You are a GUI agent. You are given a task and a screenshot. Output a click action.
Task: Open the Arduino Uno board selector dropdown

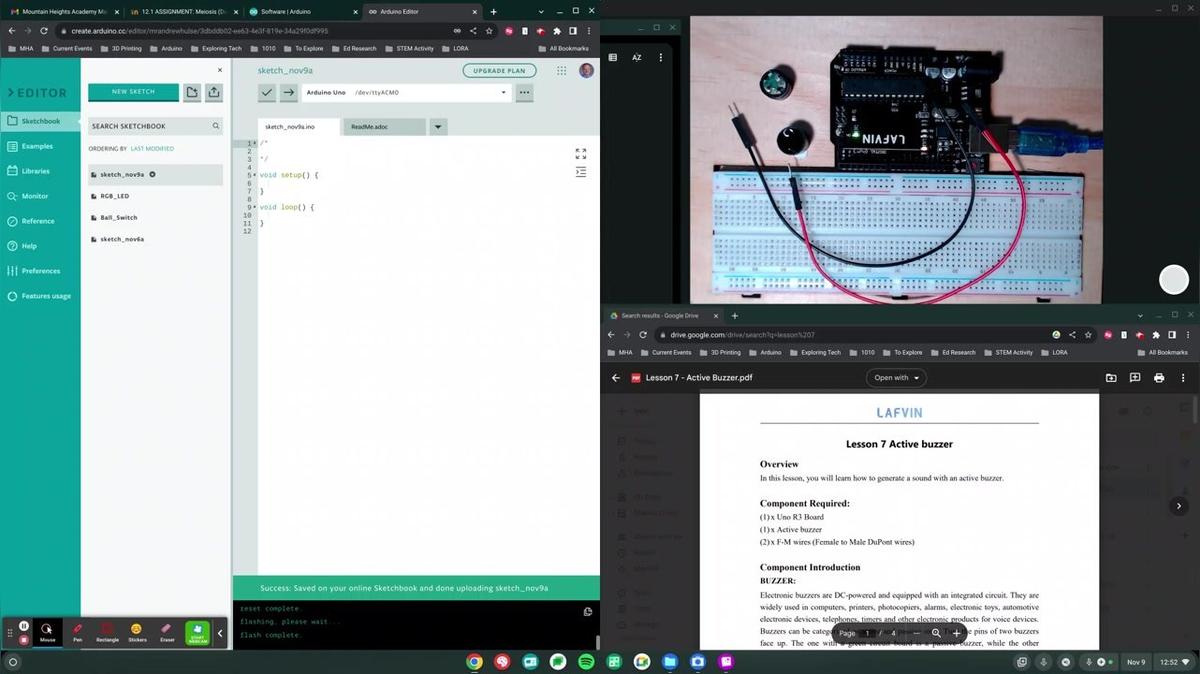coord(406,92)
